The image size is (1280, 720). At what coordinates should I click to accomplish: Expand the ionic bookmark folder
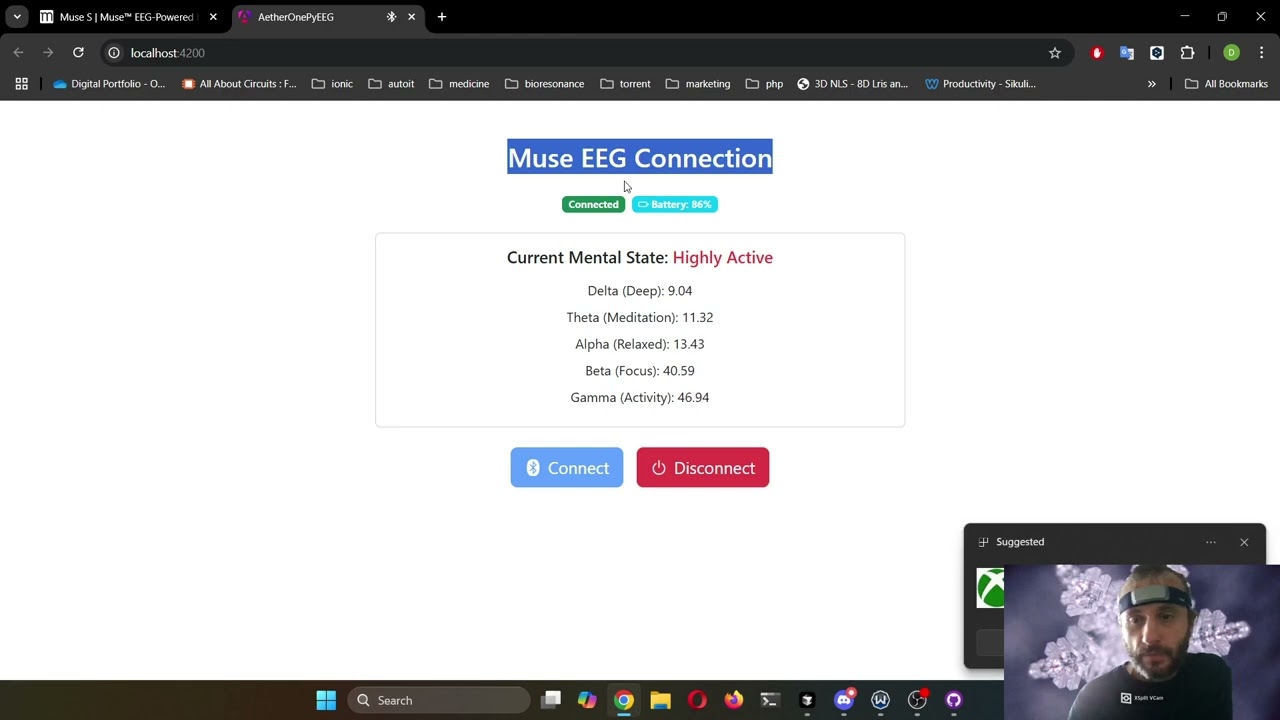point(332,84)
